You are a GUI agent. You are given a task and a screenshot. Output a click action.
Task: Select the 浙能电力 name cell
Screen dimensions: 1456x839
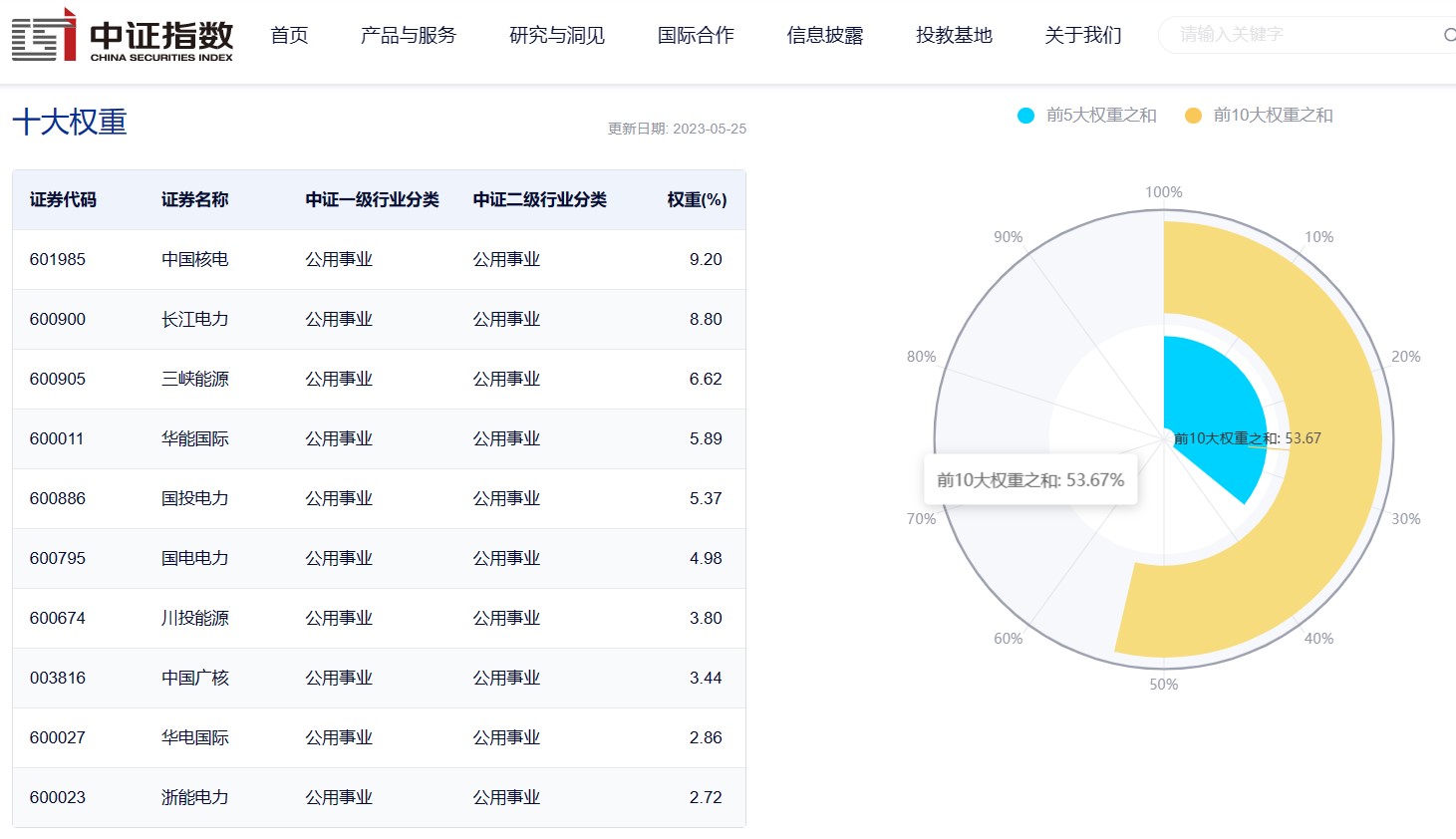195,798
